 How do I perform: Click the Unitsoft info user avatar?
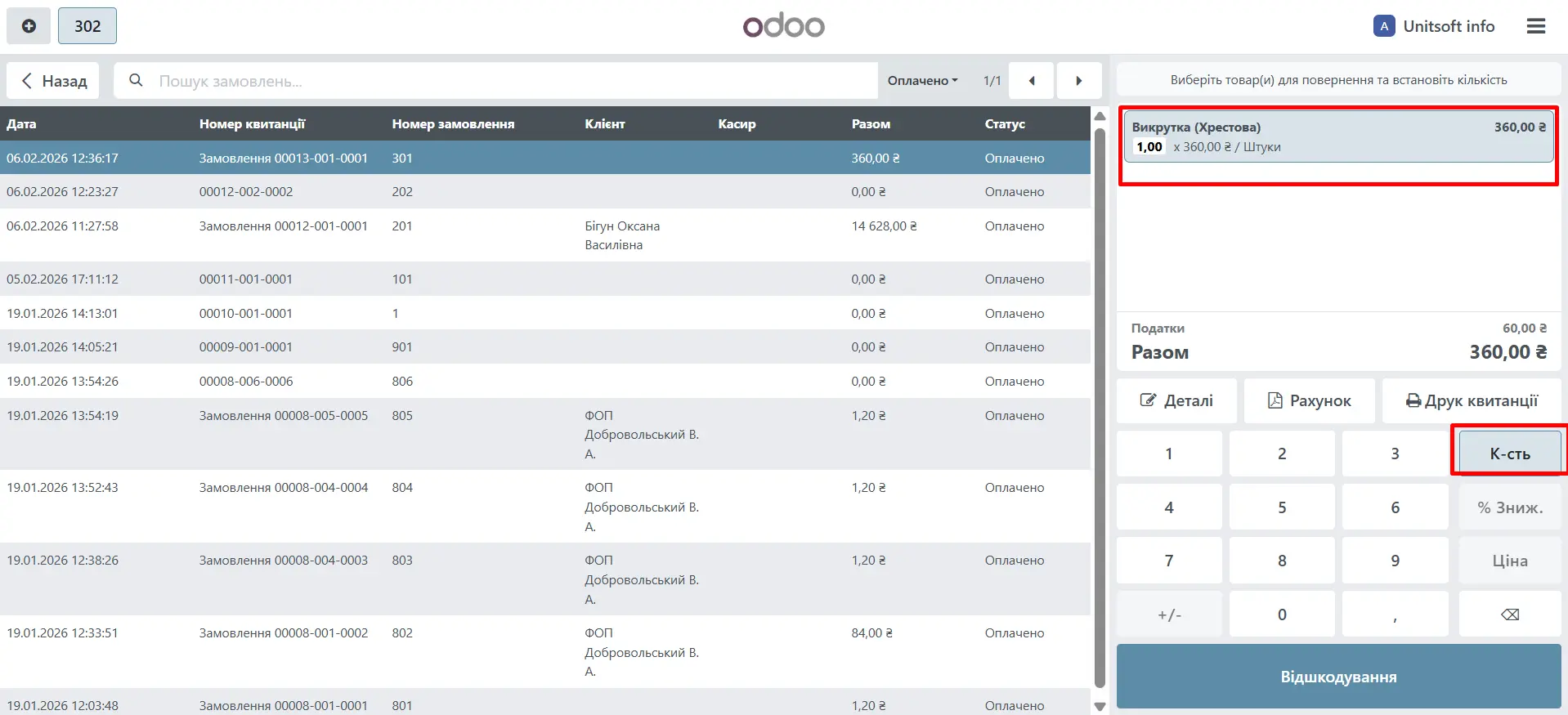point(1383,26)
